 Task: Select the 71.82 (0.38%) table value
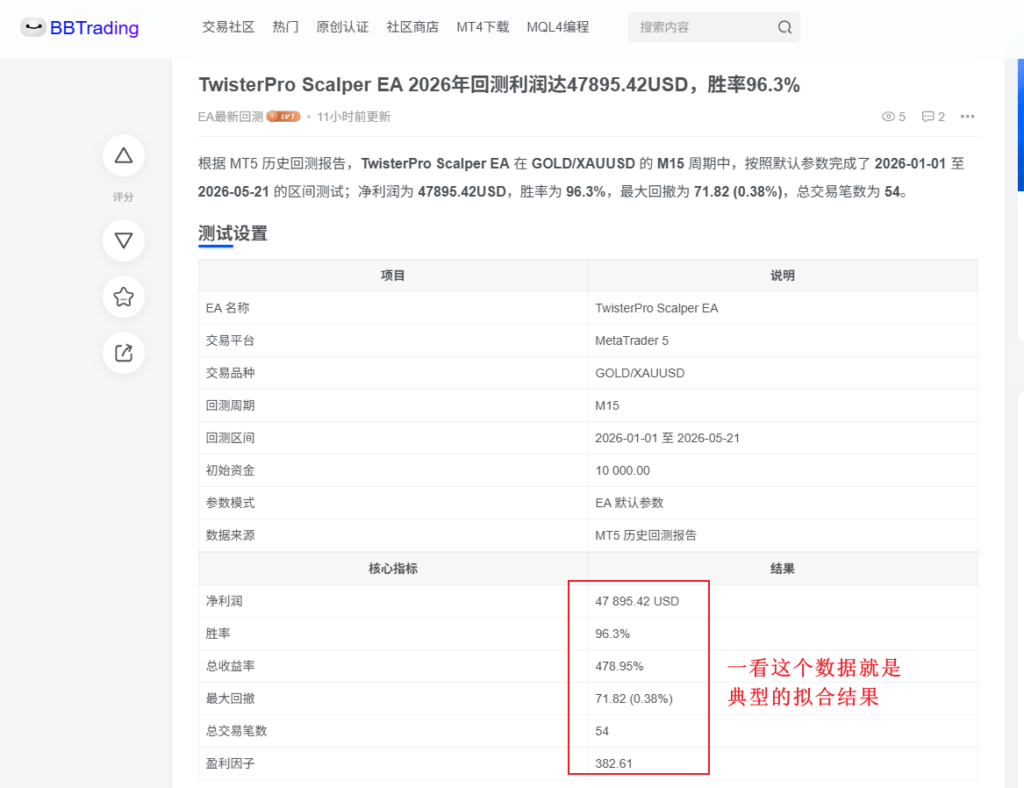click(633, 699)
